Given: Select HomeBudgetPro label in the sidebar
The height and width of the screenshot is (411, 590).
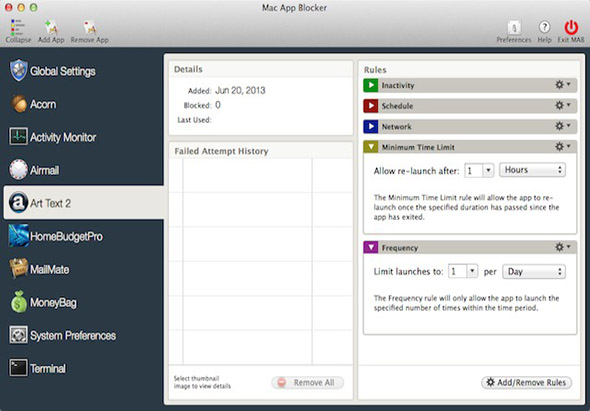Looking at the screenshot, I should (66, 236).
